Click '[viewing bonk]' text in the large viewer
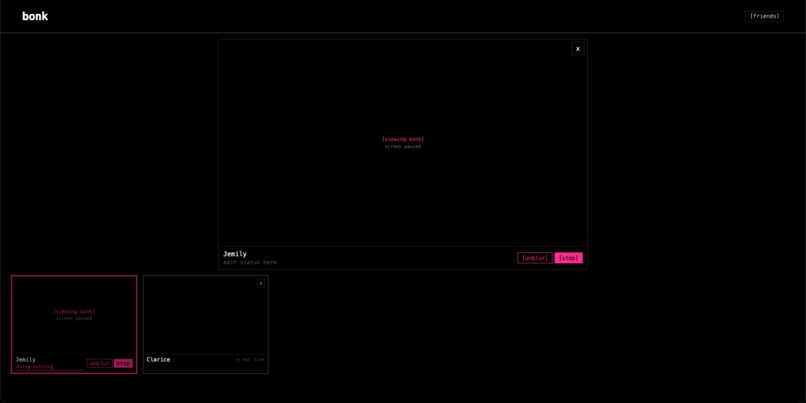The height and width of the screenshot is (403, 806). coord(403,139)
